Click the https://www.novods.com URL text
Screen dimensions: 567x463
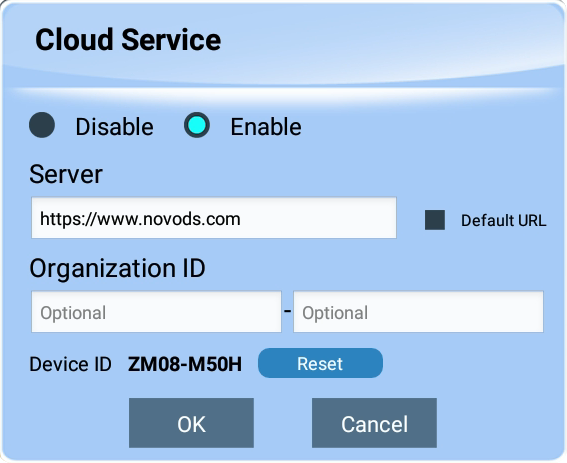(140, 219)
